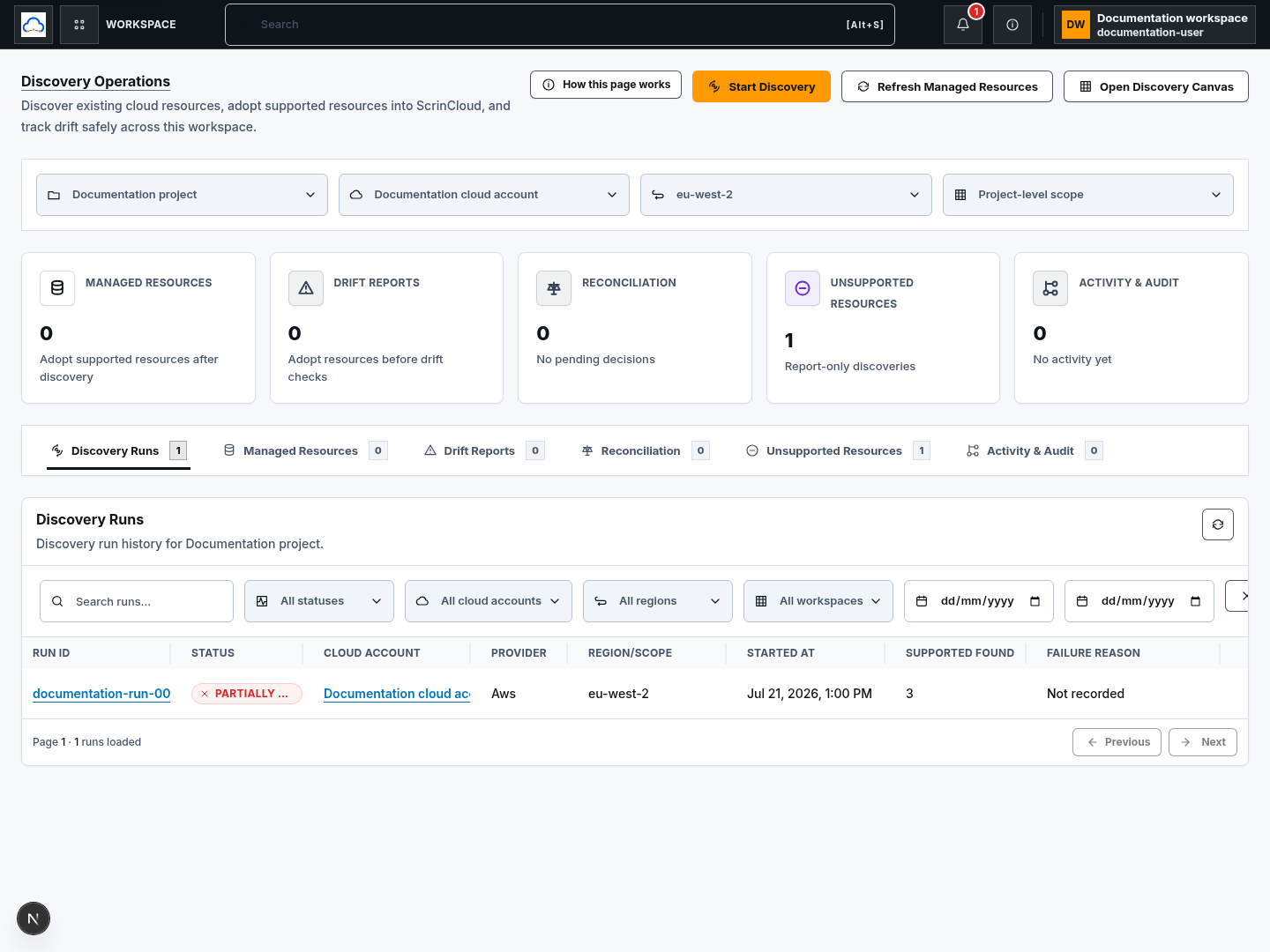This screenshot has height=952, width=1270.
Task: Click the second dd/mm/yyyy date field
Action: pos(1139,601)
